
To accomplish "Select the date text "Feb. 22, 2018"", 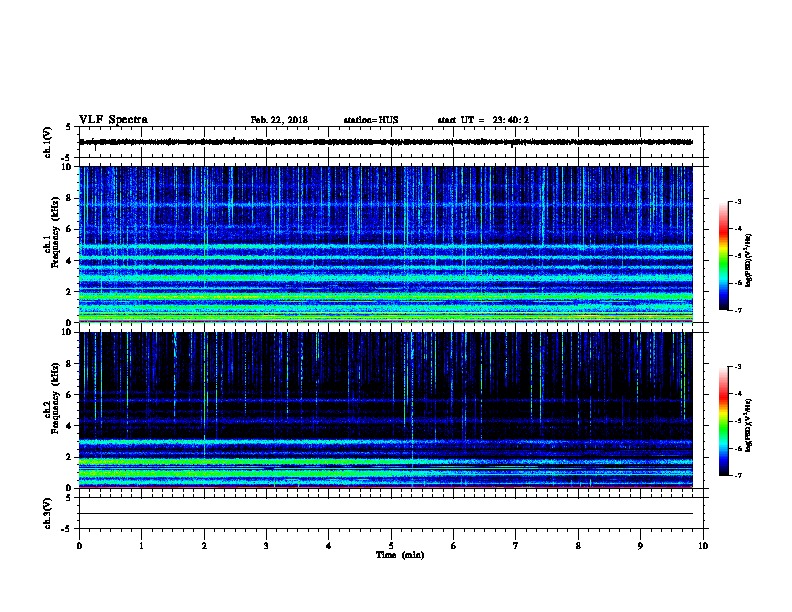I will tap(279, 120).
